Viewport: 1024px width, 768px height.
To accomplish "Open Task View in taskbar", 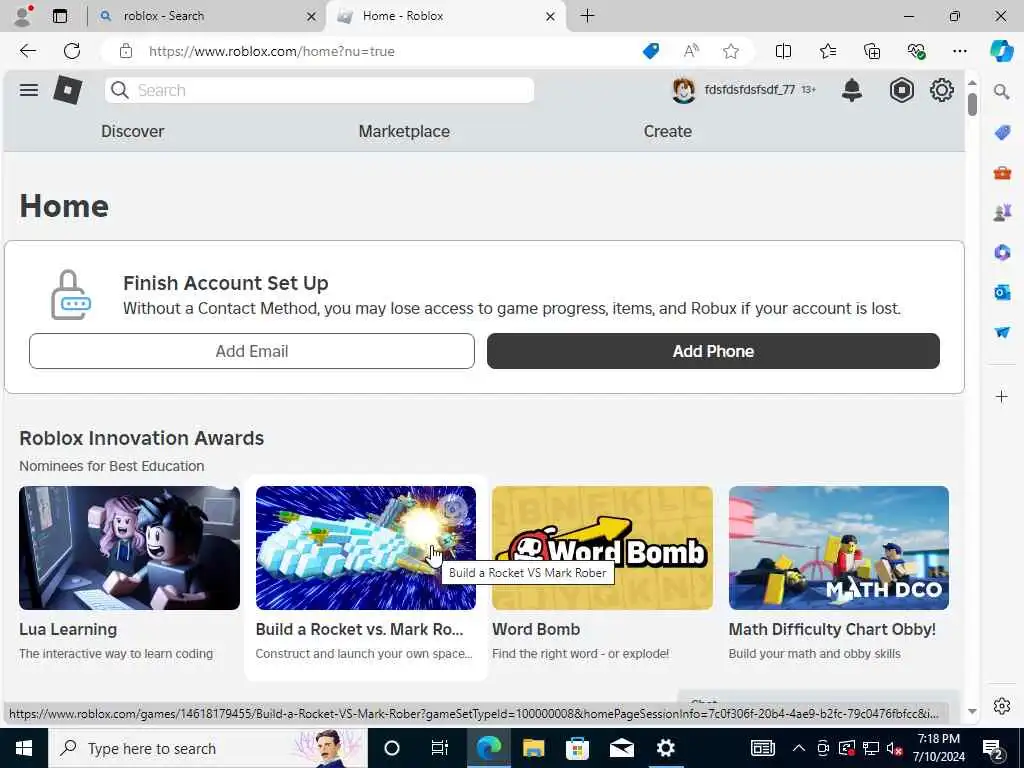I will (x=440, y=748).
